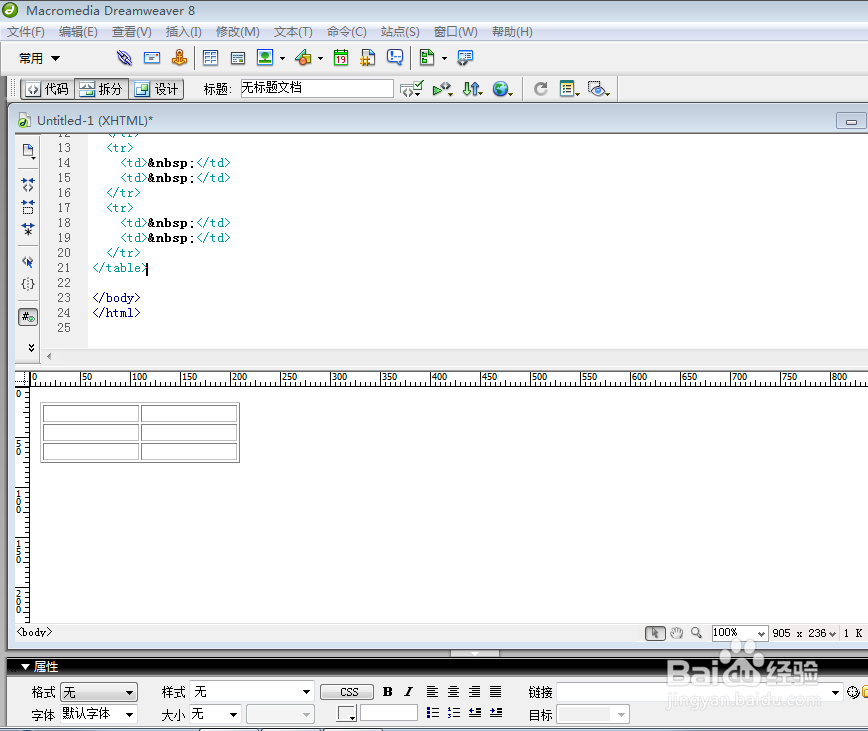
Task: Click the Comment insert icon
Action: [395, 57]
